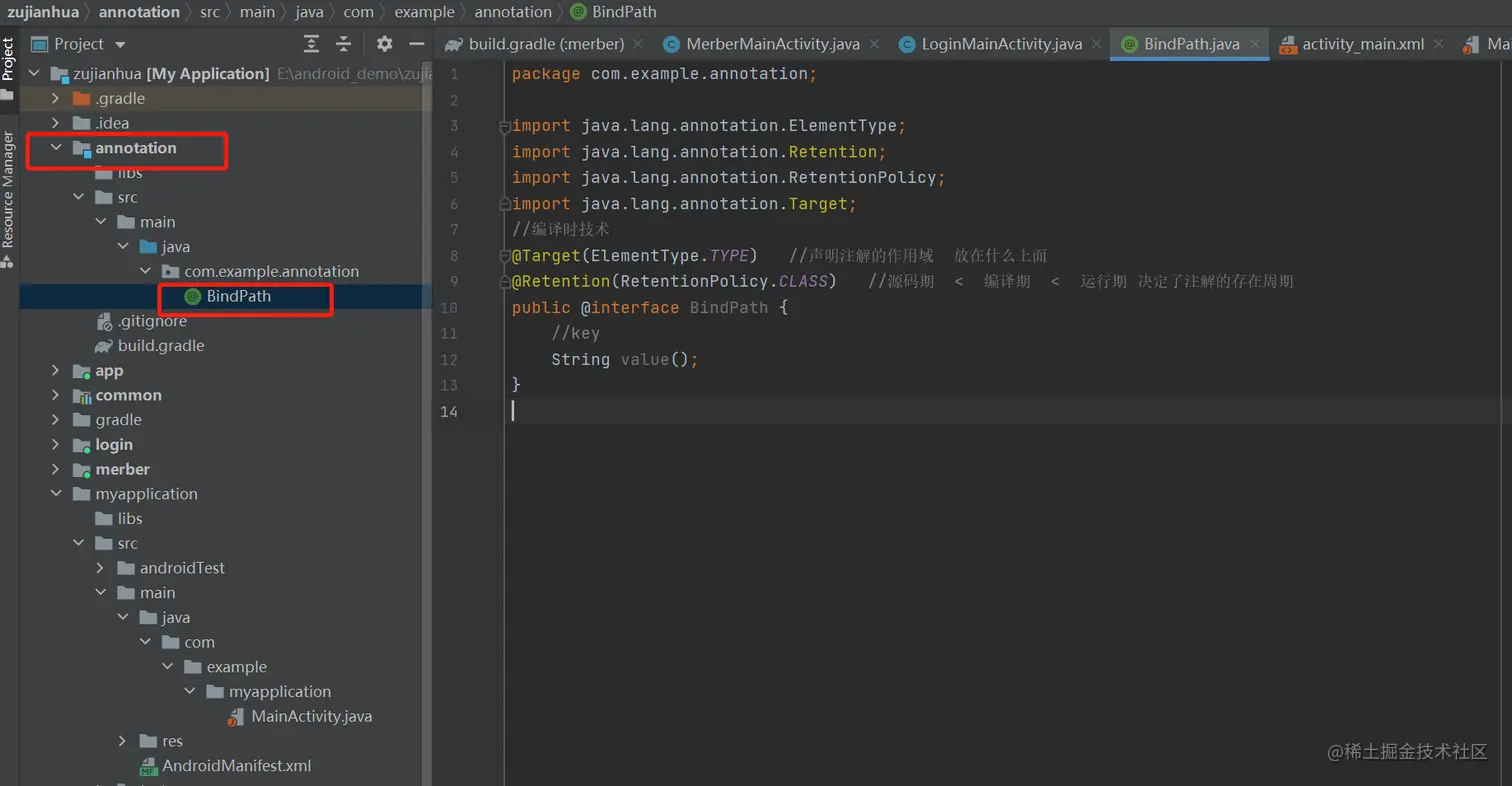Click the Collapse All icon in Project panel
1512x786 pixels.
pyautogui.click(x=343, y=44)
